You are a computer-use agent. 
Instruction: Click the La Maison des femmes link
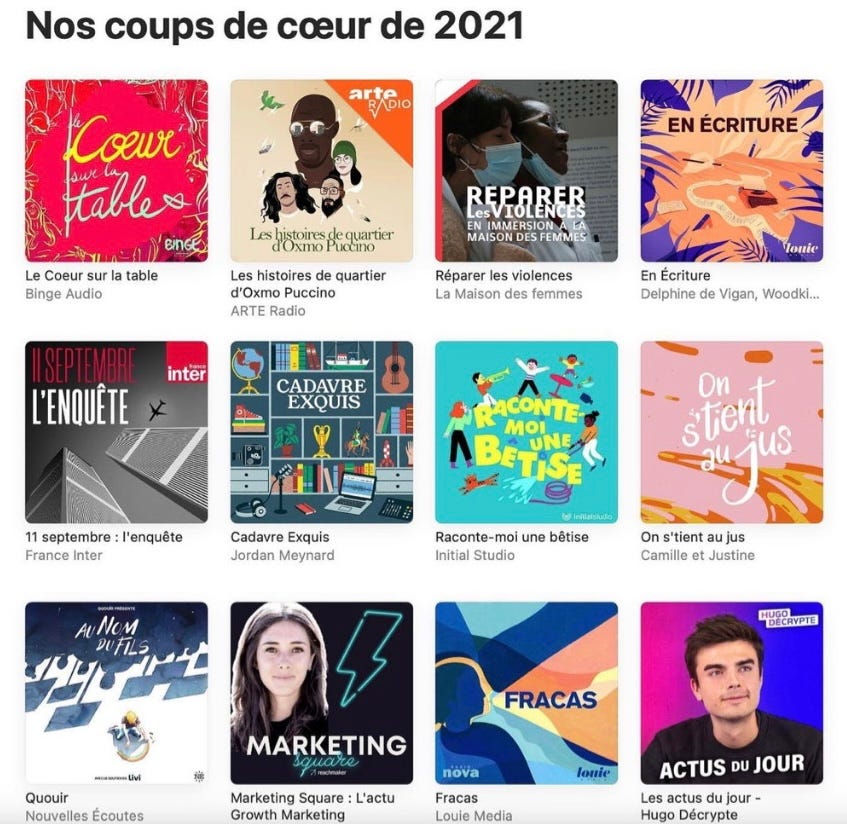pos(509,294)
